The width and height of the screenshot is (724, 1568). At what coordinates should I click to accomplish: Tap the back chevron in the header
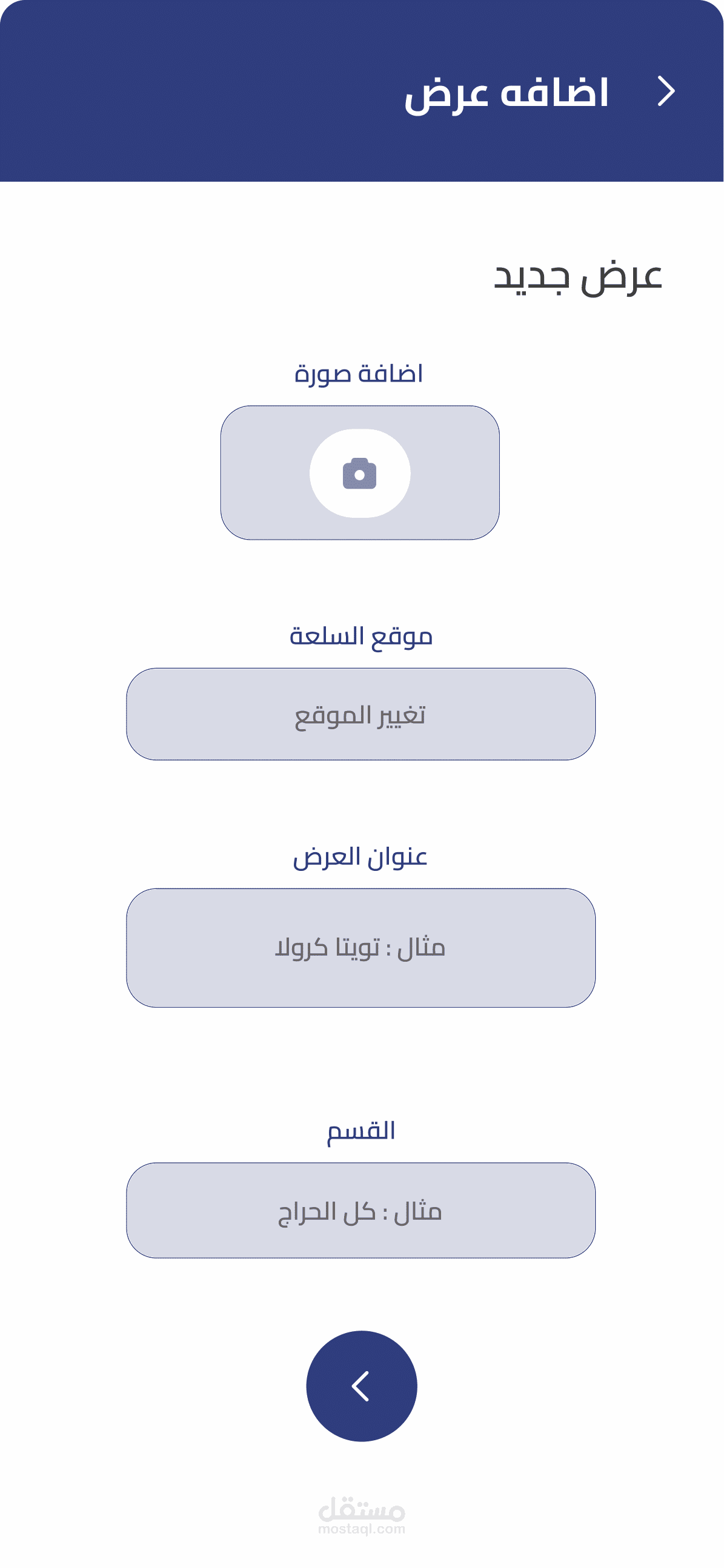[x=667, y=92]
